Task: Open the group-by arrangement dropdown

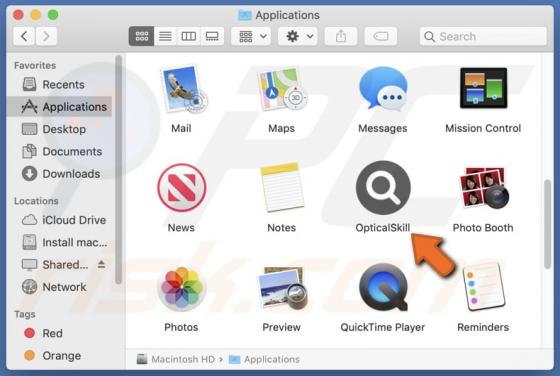Action: point(251,36)
